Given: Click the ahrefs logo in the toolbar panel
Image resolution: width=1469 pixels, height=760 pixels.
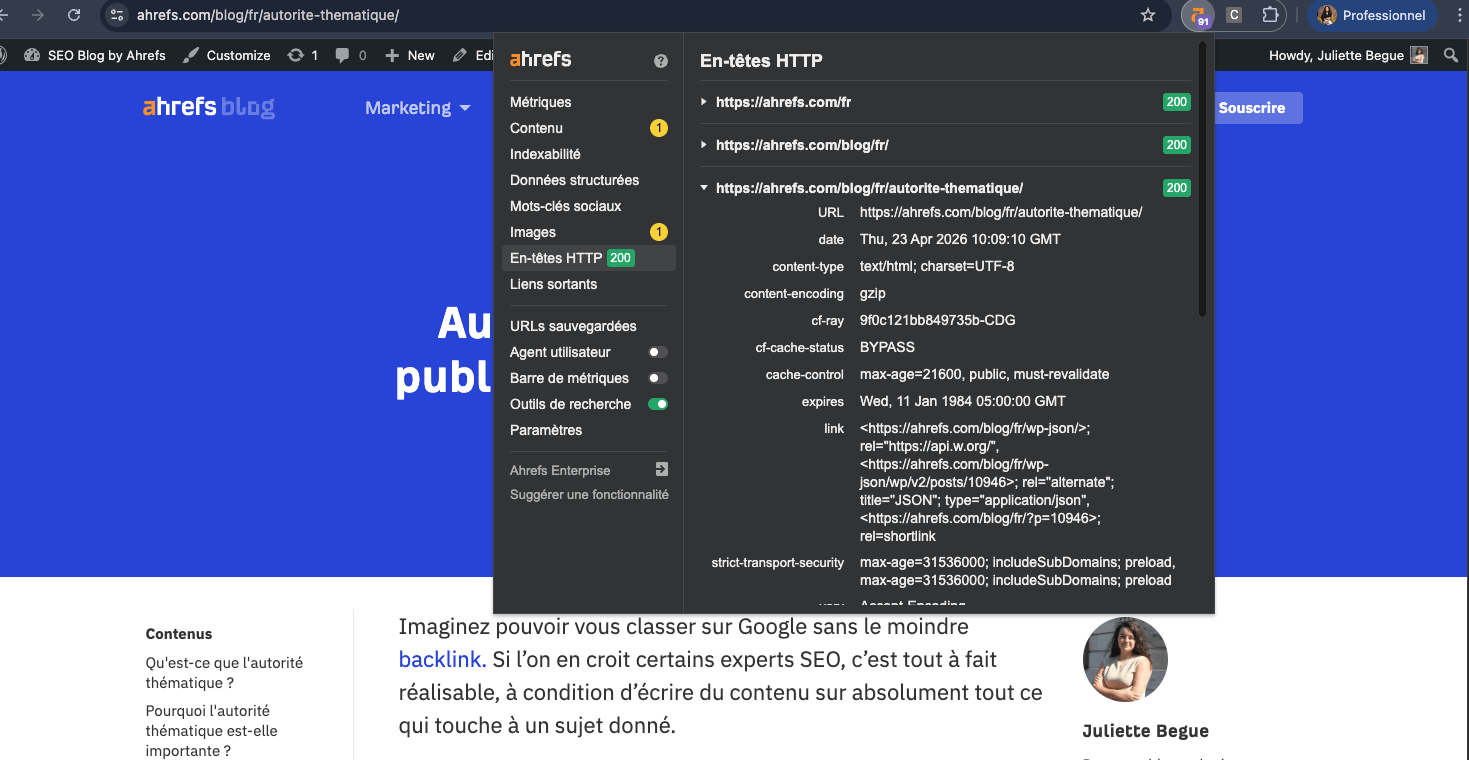Looking at the screenshot, I should coord(540,59).
